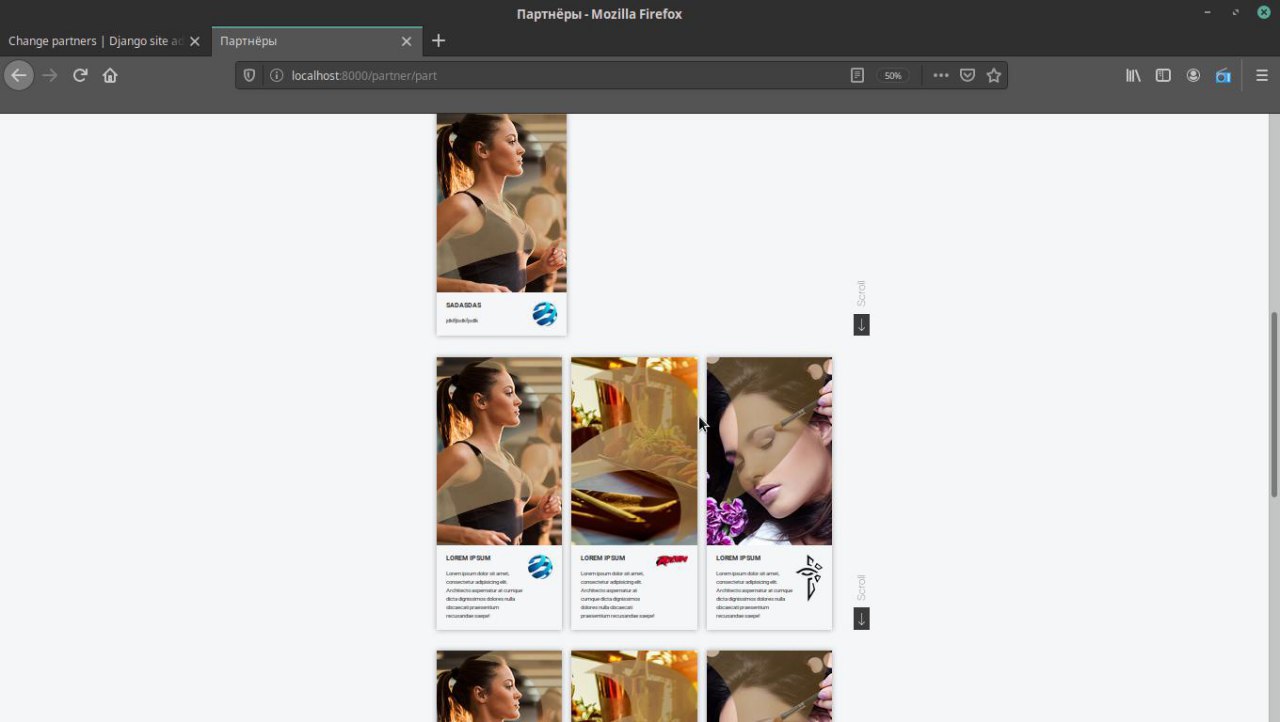Screen dimensions: 1280x722
Task: Reset the 50% zoom level indicator
Action: click(x=893, y=75)
